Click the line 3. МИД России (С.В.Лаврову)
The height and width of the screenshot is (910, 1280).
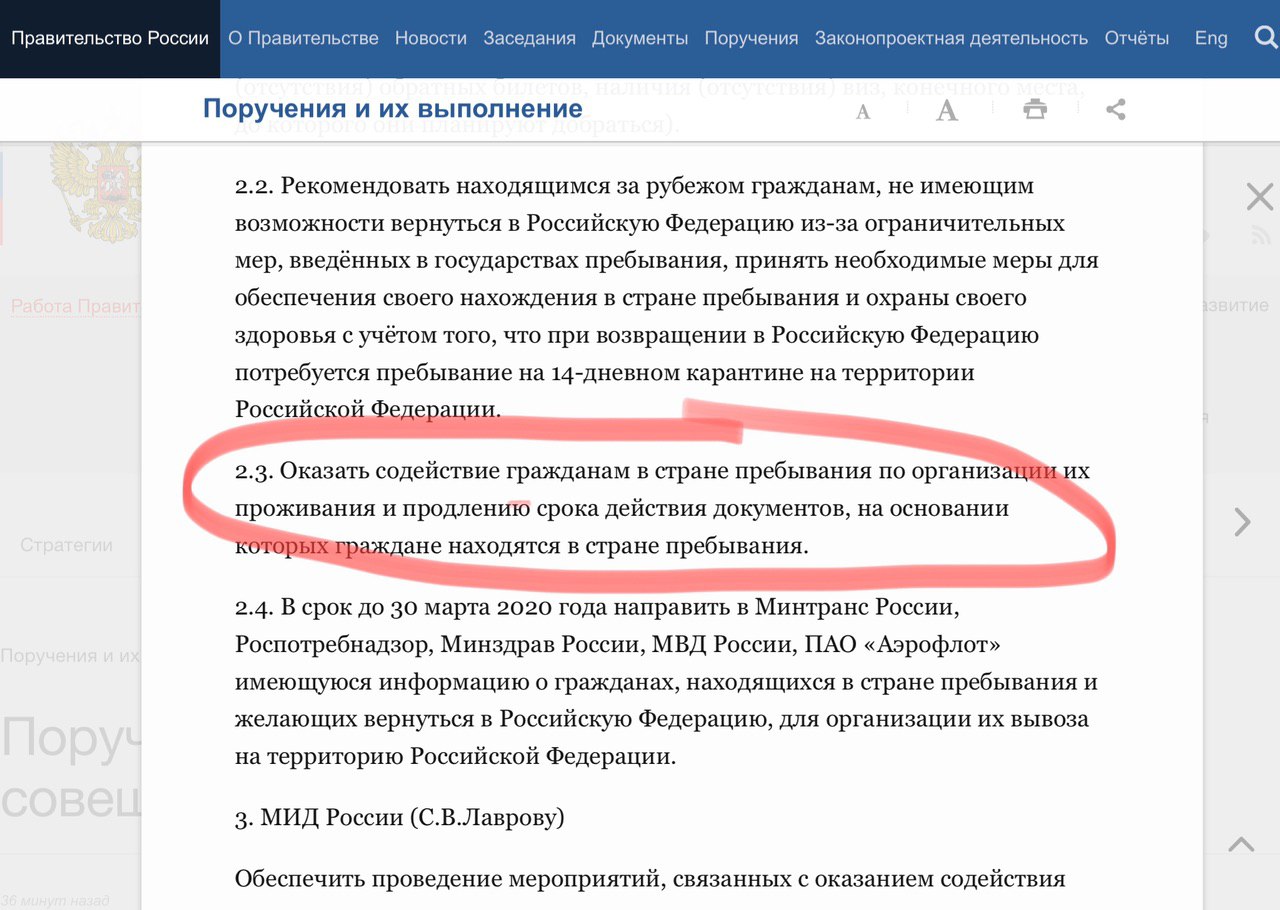tap(400, 818)
